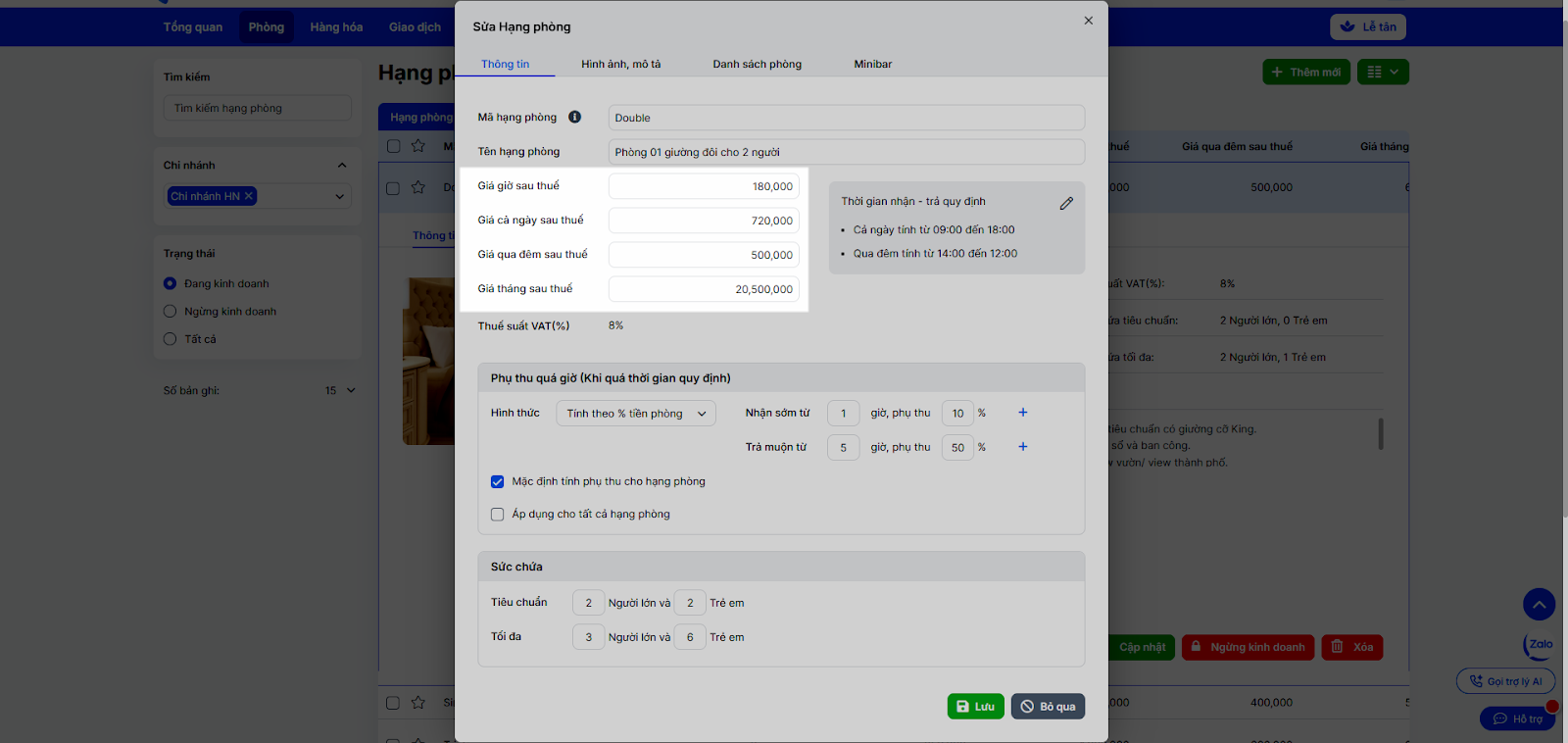The width and height of the screenshot is (1568, 743).
Task: Open the Minibar tab
Action: click(x=872, y=65)
